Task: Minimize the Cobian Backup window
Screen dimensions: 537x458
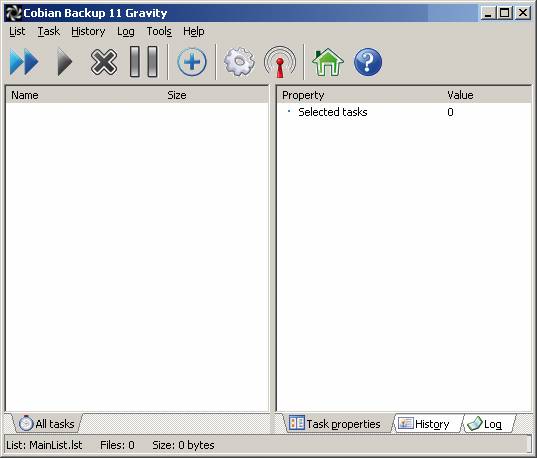Action: tap(488, 13)
